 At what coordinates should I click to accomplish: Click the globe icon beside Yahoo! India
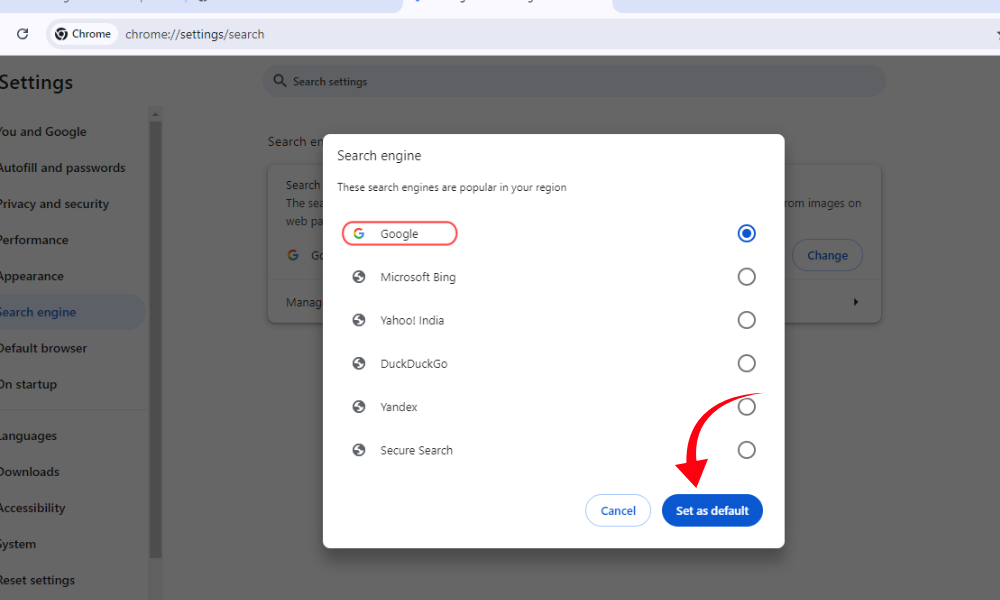359,320
